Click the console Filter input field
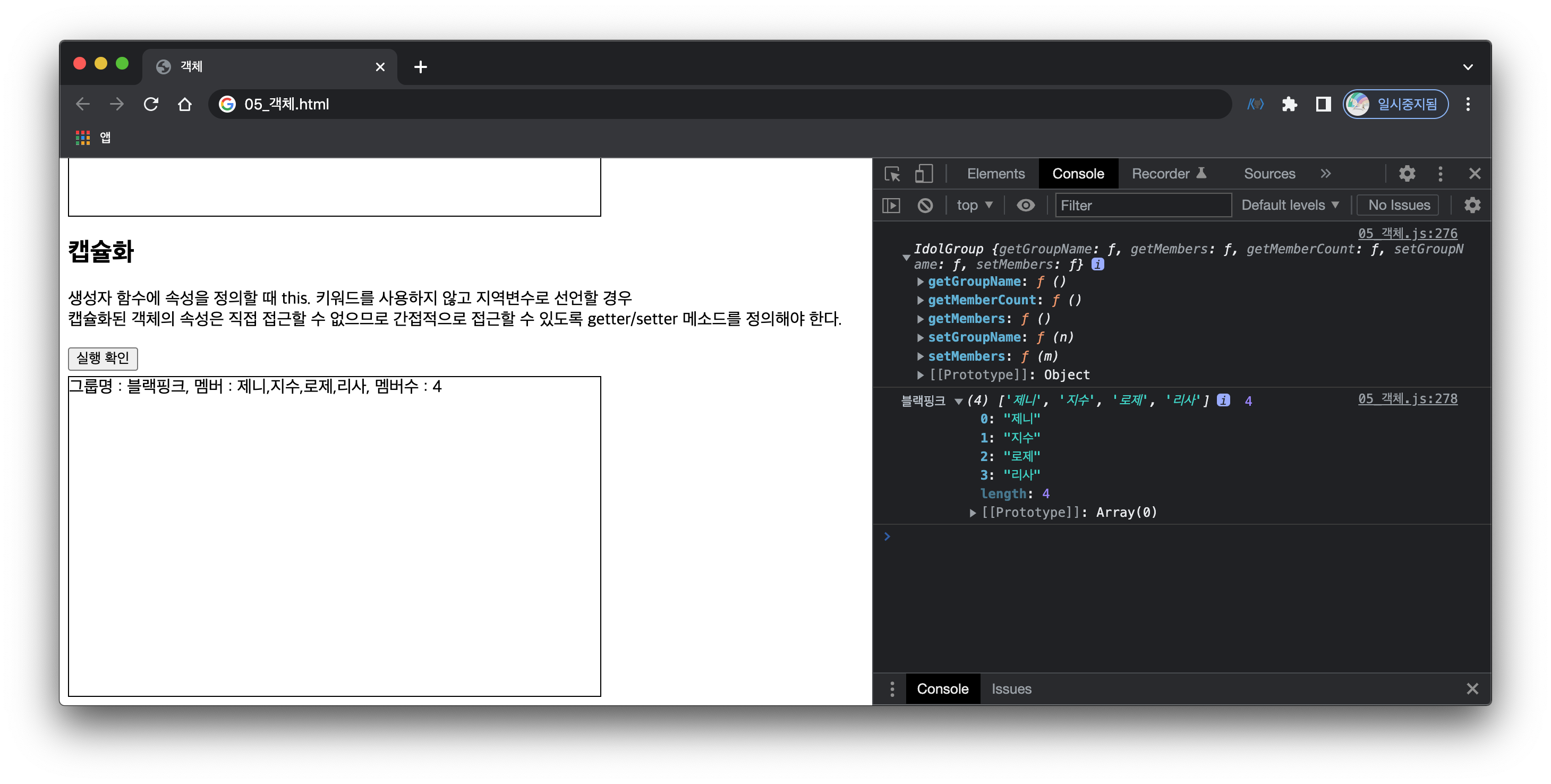This screenshot has width=1551, height=784. (x=1142, y=206)
